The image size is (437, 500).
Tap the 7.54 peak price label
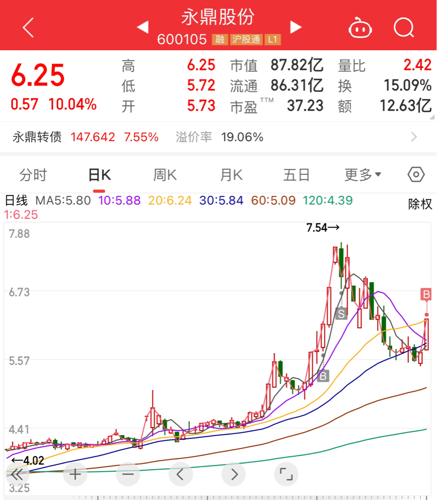[x=323, y=228]
